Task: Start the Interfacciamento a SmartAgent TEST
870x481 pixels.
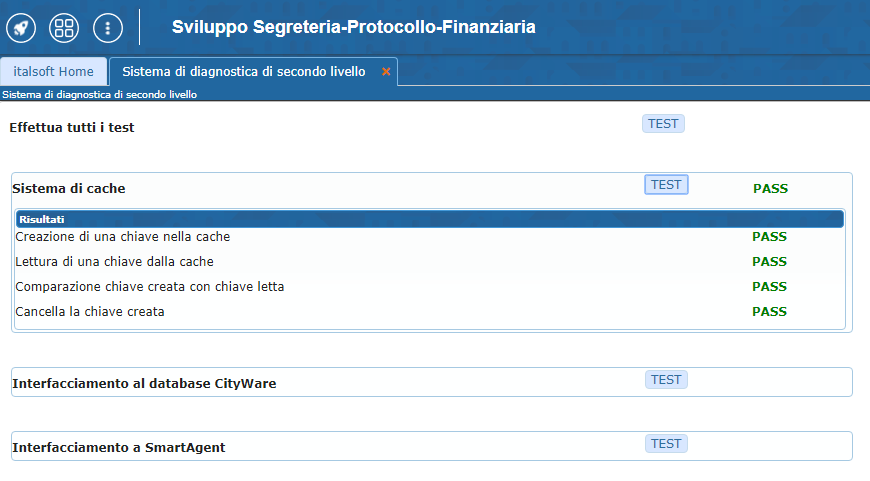Action: tap(666, 444)
